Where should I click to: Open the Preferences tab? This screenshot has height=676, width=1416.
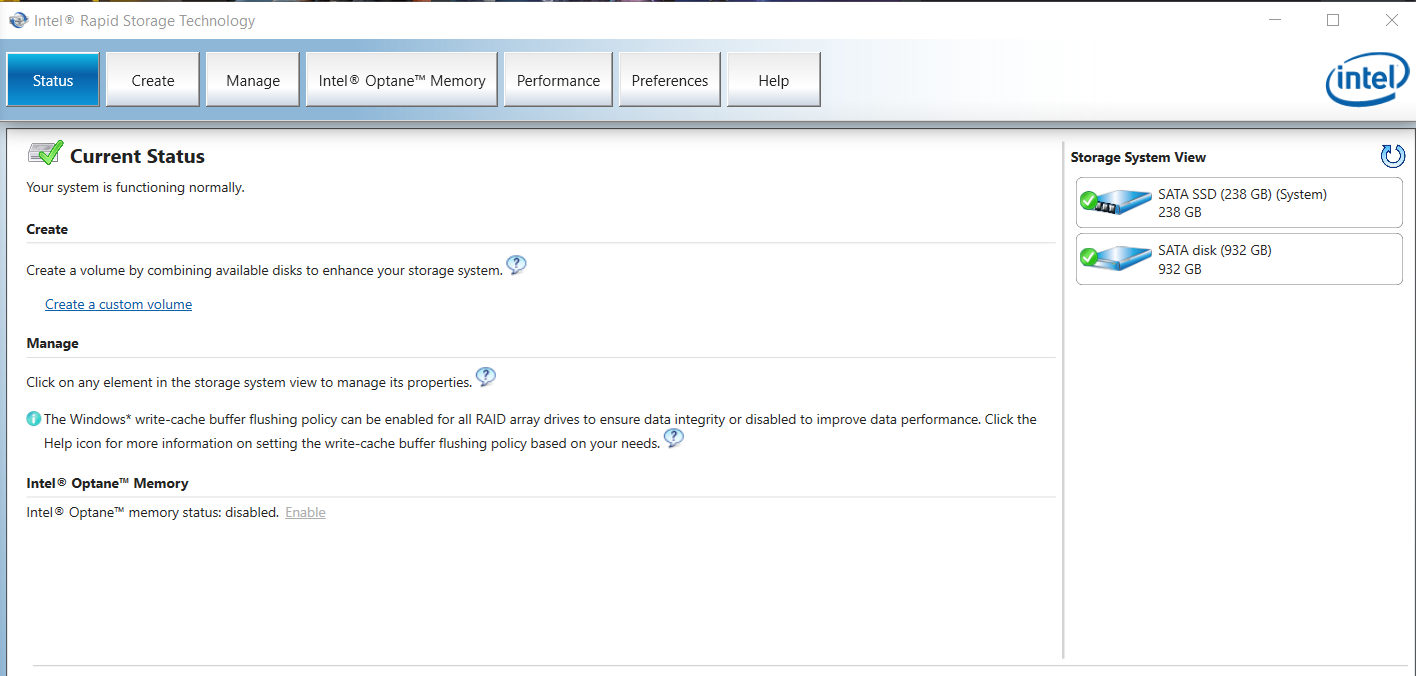670,80
